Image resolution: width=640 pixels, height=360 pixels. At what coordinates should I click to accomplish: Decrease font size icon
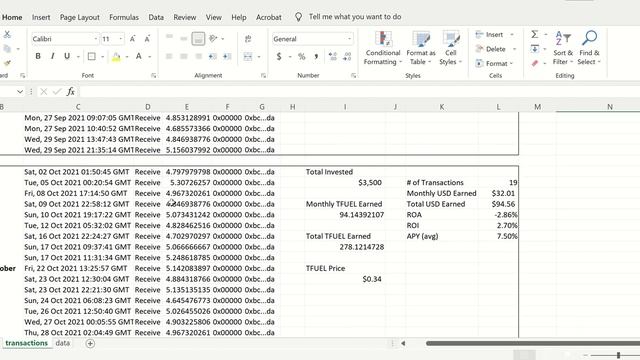click(147, 39)
